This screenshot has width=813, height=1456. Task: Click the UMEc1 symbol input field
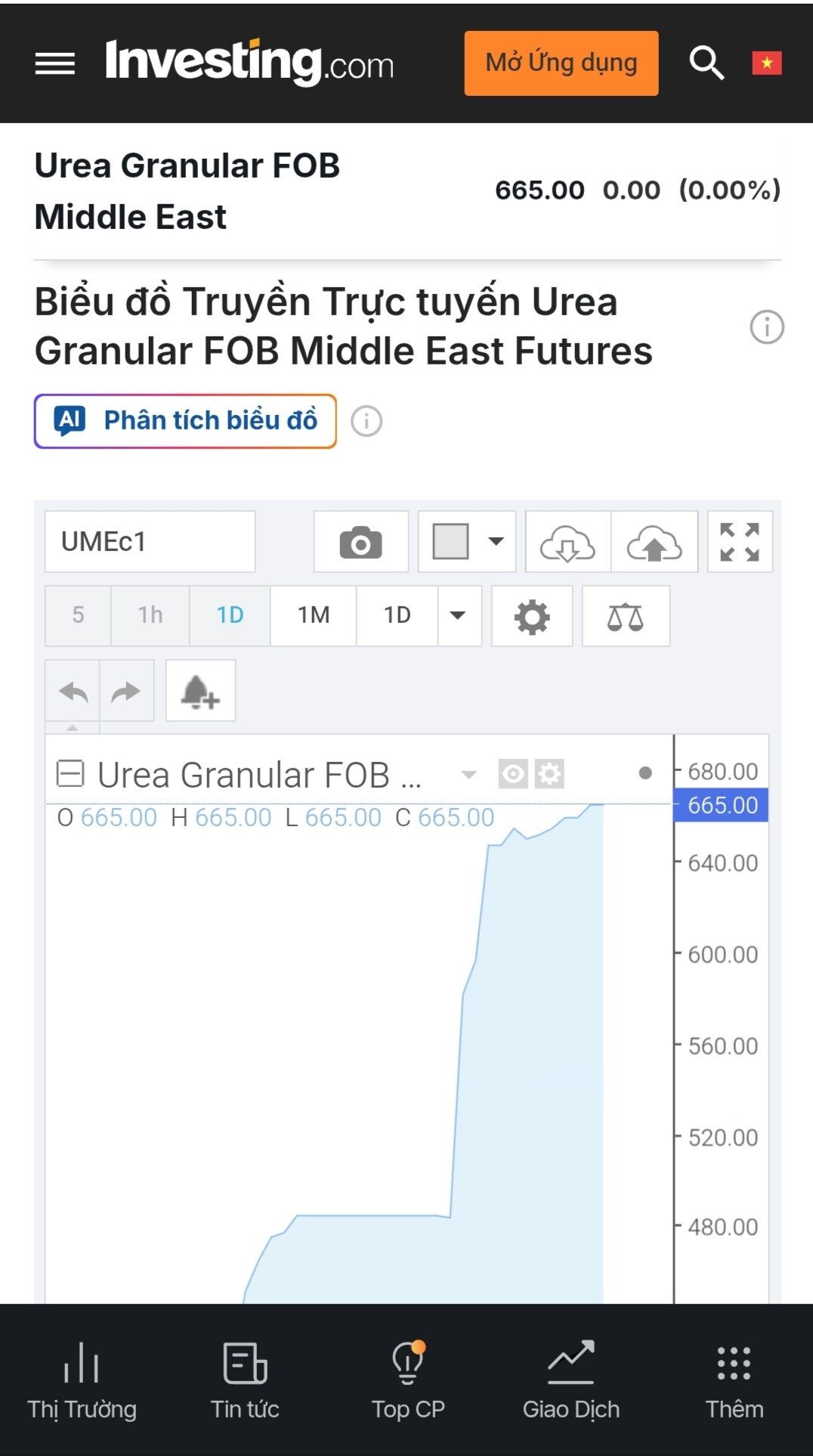point(150,541)
